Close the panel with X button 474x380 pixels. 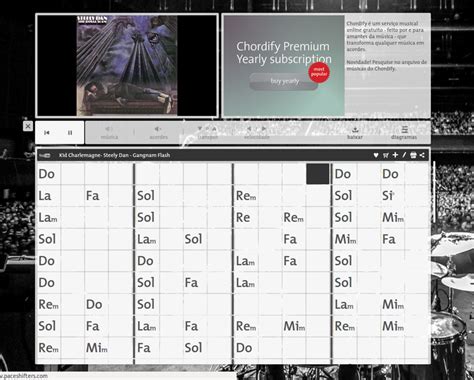click(x=28, y=126)
